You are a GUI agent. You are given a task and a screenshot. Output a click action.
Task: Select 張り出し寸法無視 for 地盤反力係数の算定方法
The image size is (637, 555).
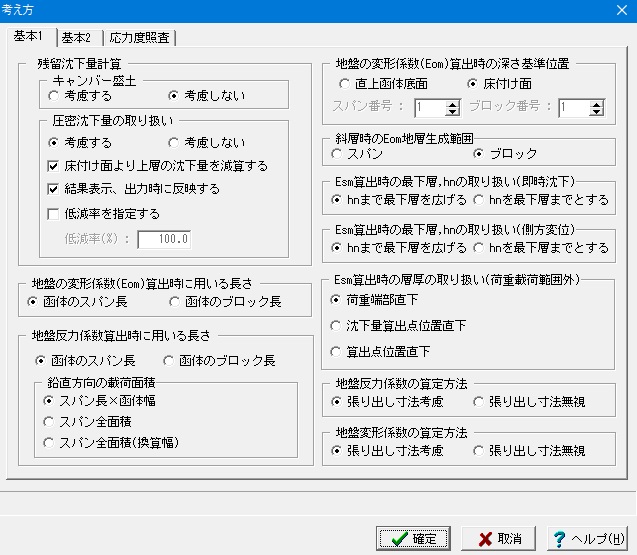529,402
